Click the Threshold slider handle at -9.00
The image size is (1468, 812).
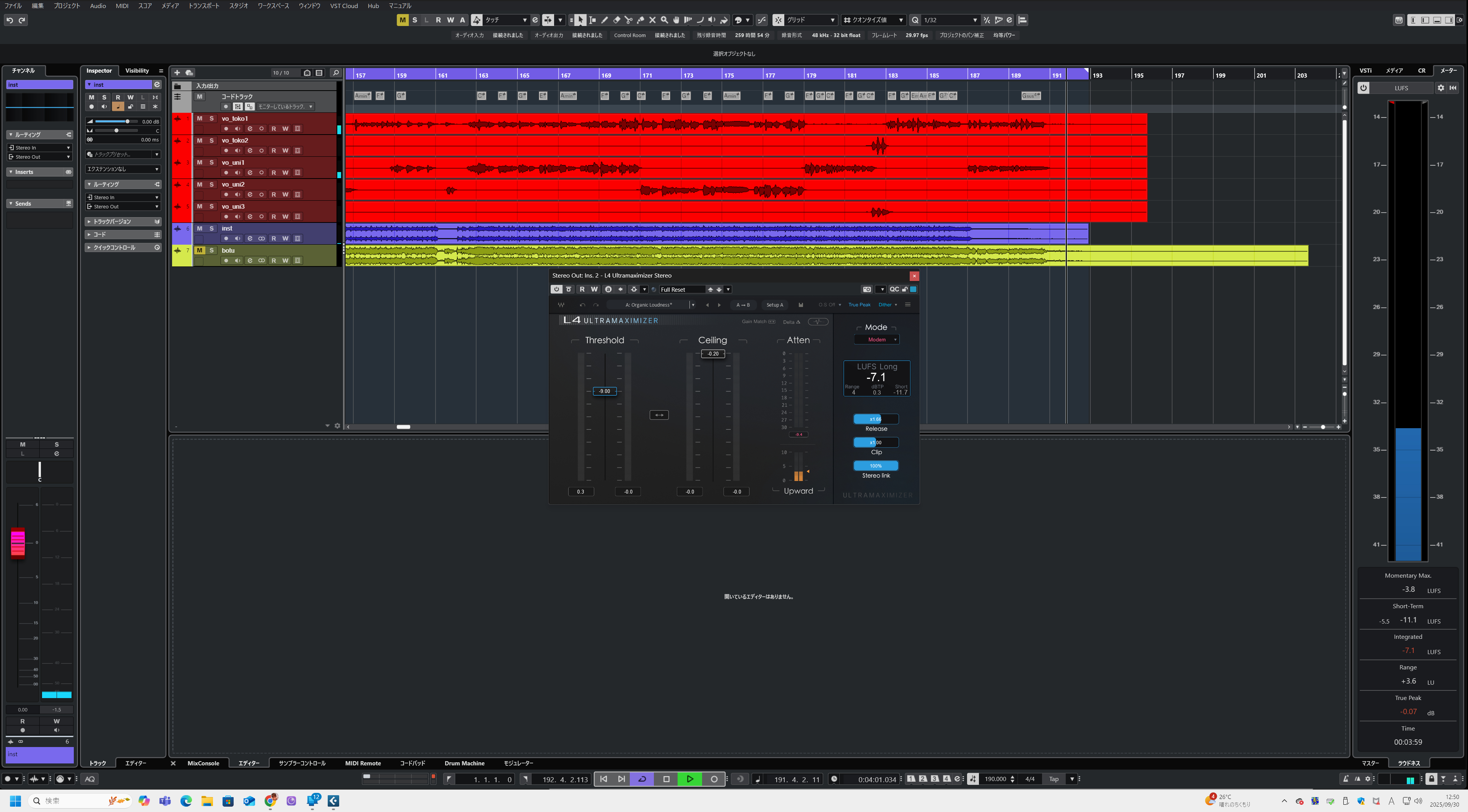[x=604, y=391]
